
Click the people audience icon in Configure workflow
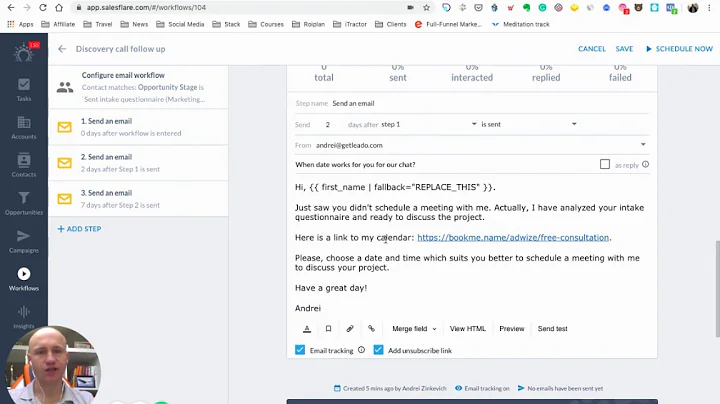tap(65, 87)
